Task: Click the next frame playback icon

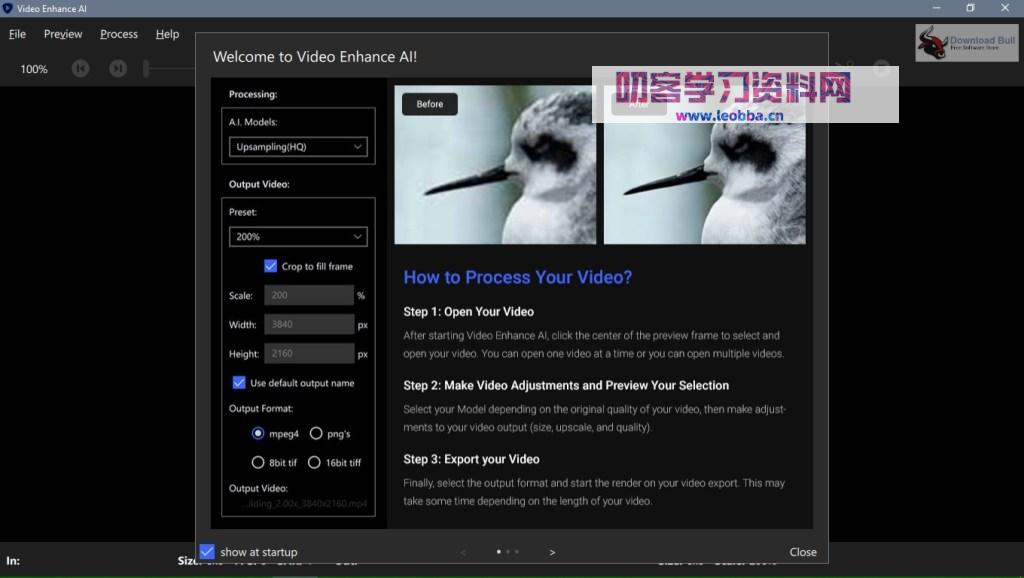Action: click(118, 69)
